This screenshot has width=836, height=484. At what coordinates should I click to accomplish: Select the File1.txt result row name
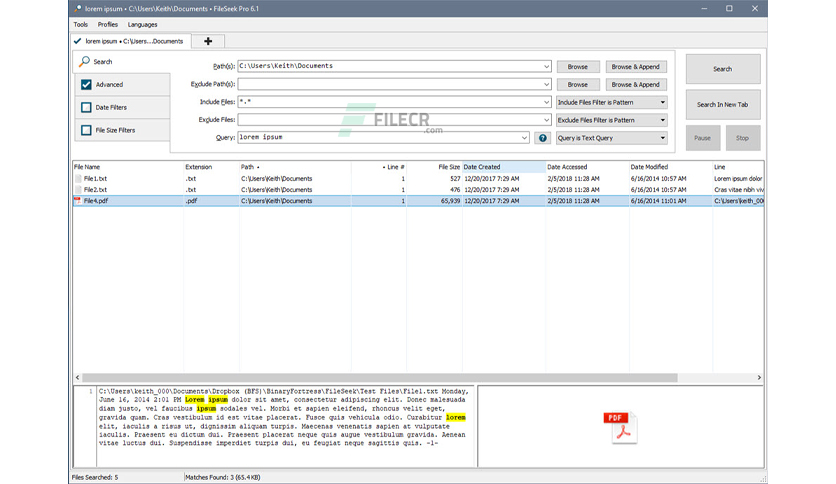[95, 179]
